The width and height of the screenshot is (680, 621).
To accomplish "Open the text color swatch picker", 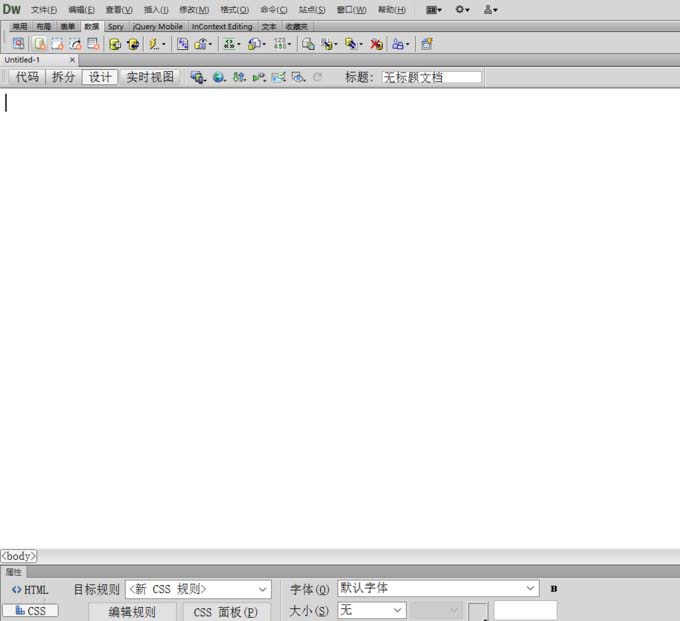I will point(478,611).
